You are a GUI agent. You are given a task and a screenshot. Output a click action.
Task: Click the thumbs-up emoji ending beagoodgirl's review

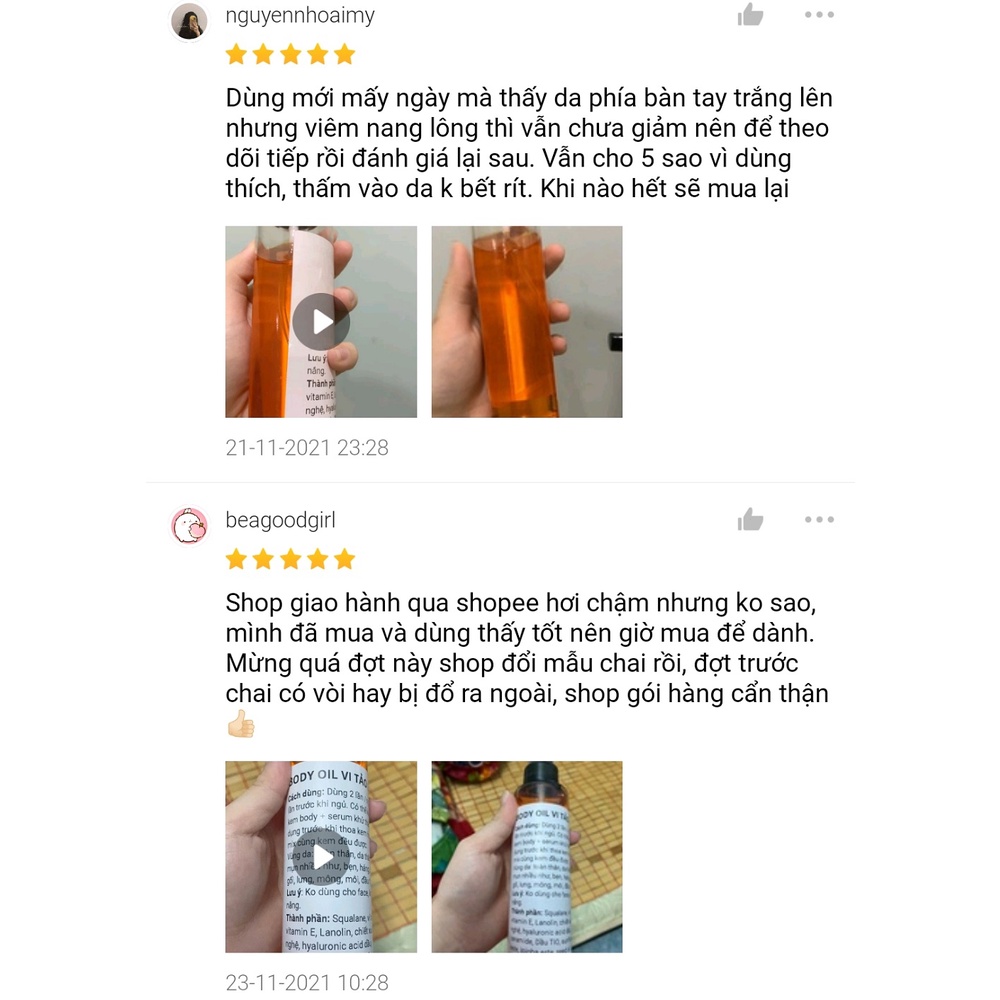241,724
